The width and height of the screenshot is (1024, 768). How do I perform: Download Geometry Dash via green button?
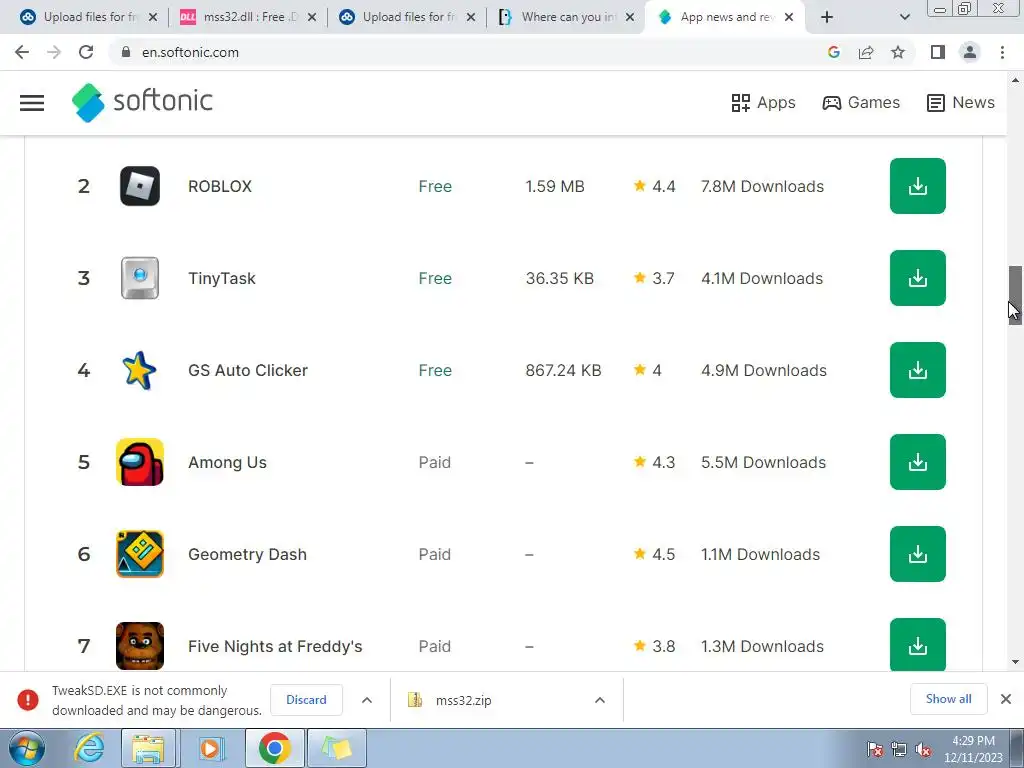[918, 554]
